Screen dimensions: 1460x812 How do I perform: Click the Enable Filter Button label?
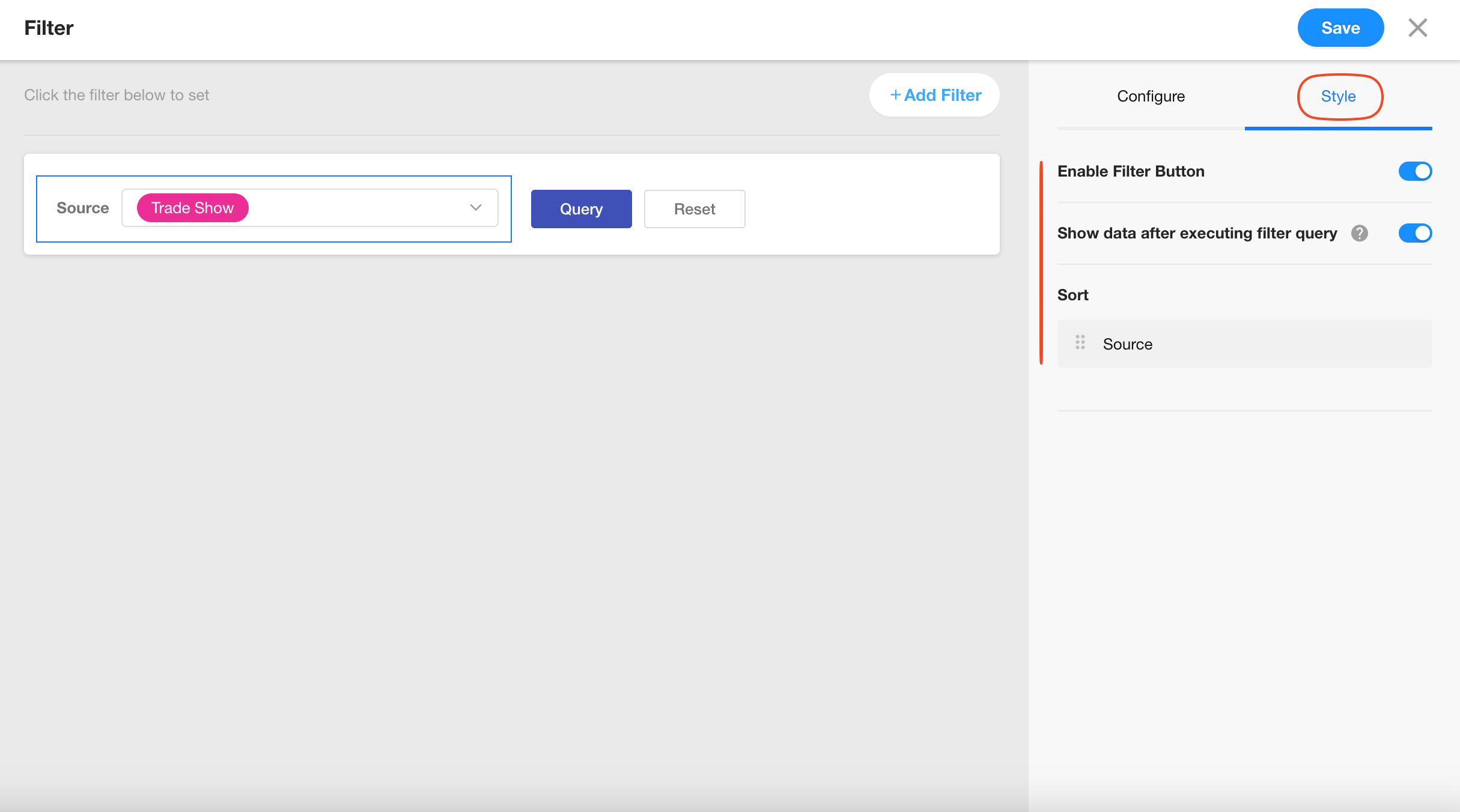click(x=1130, y=171)
